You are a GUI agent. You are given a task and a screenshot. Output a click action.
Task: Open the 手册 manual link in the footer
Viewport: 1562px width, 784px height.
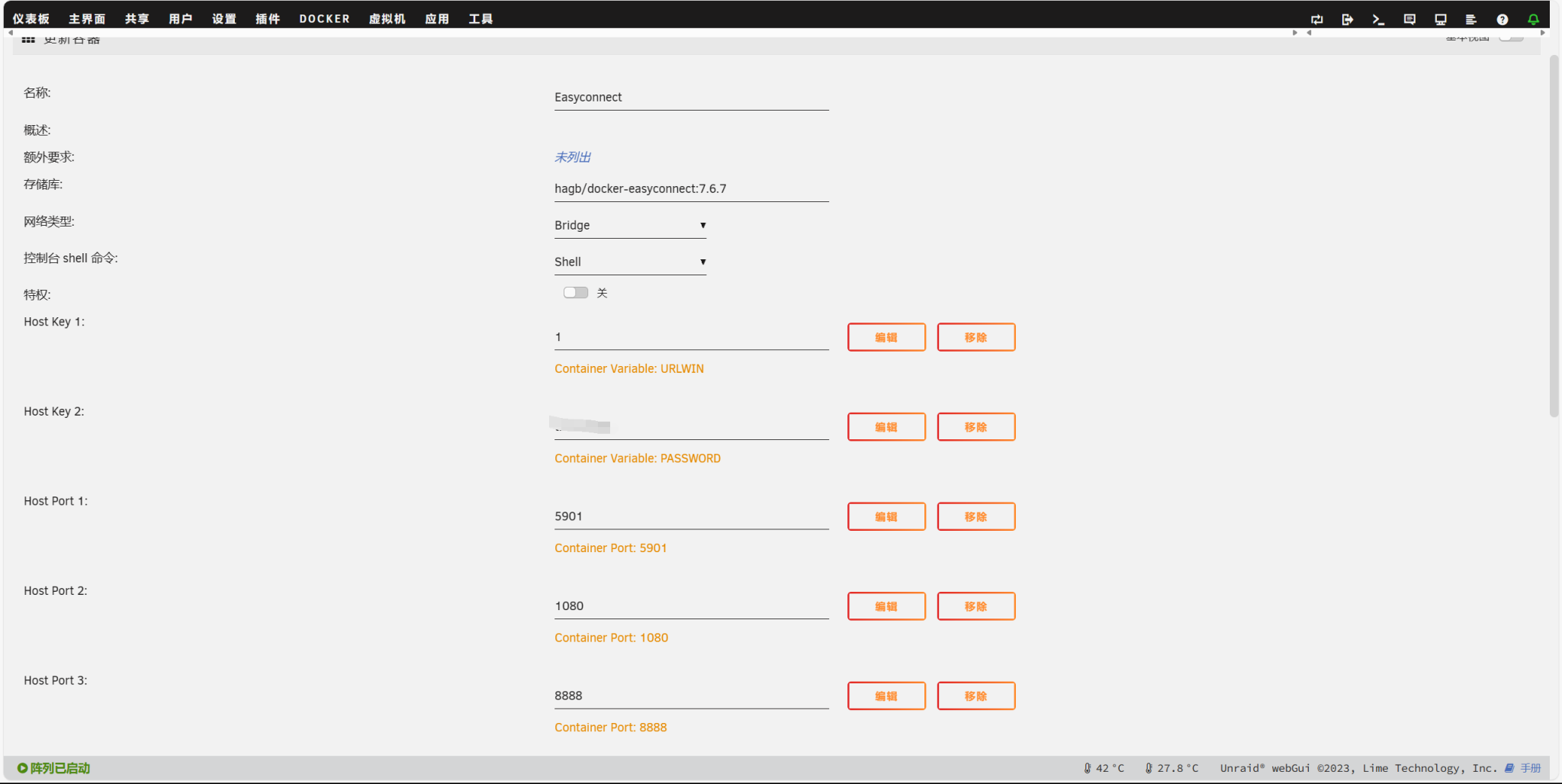click(x=1529, y=768)
